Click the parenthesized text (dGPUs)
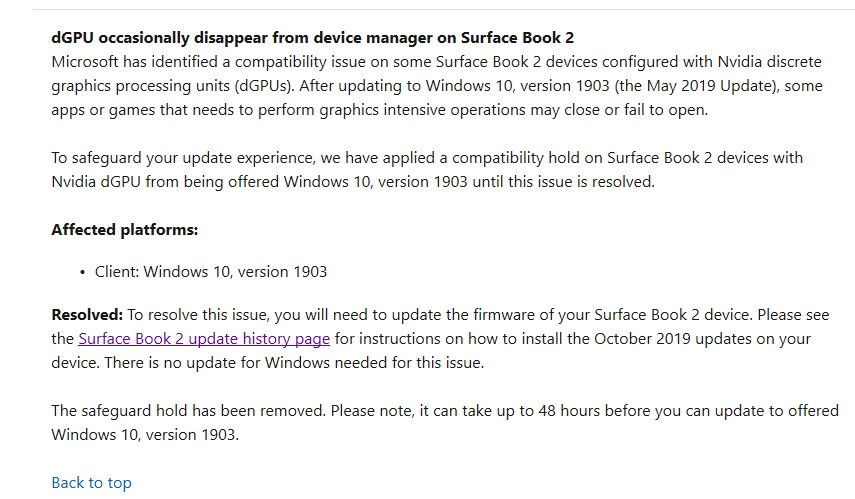This screenshot has width=855, height=499. coord(264,86)
